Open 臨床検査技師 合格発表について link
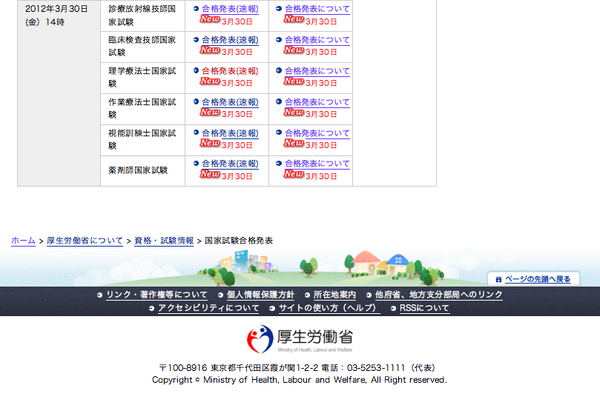The width and height of the screenshot is (600, 405). (317, 40)
